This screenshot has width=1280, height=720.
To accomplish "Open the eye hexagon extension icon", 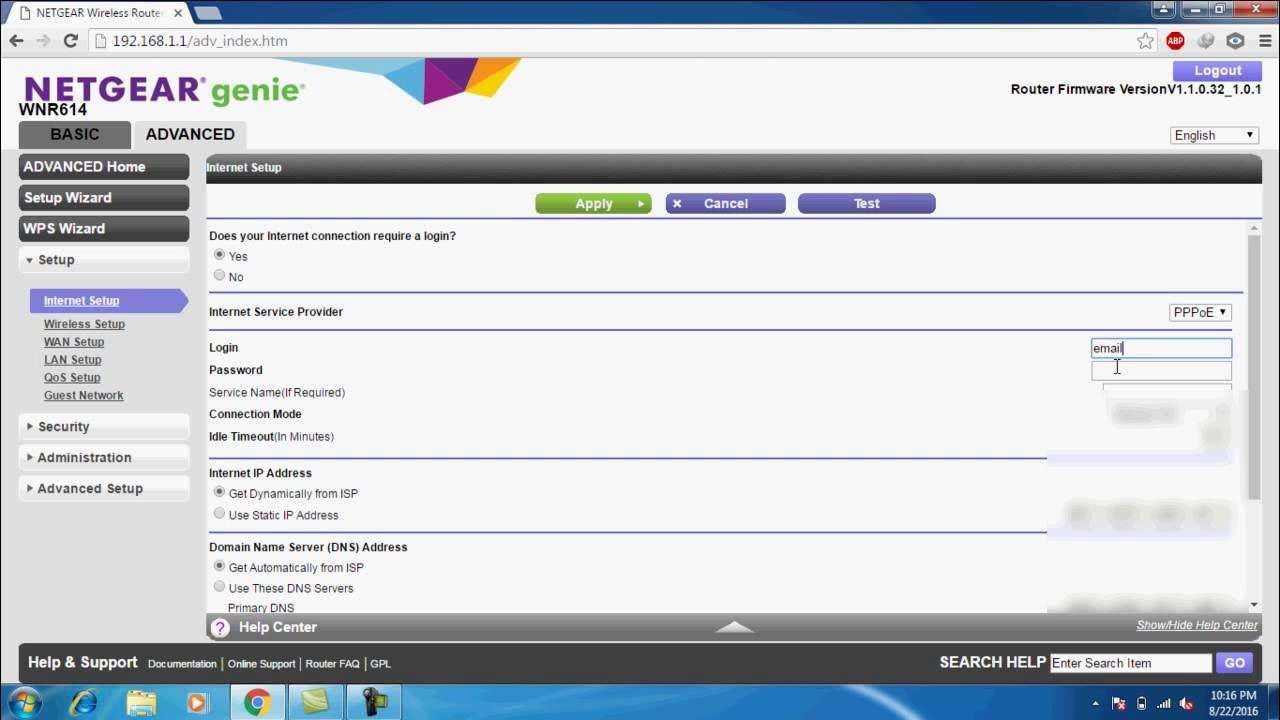I will click(1235, 41).
